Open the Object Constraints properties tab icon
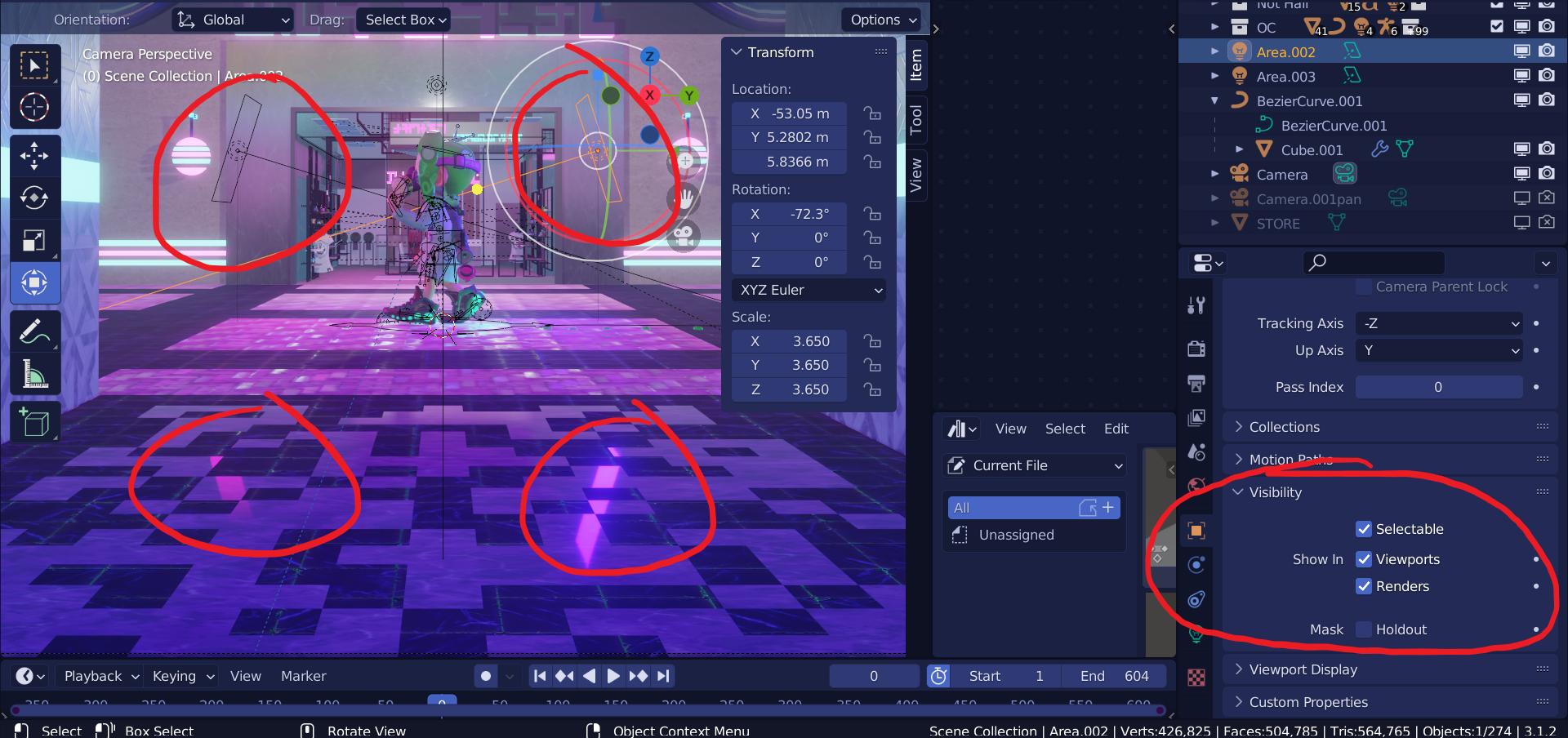Screen dimensions: 1568x738 tap(1196, 599)
